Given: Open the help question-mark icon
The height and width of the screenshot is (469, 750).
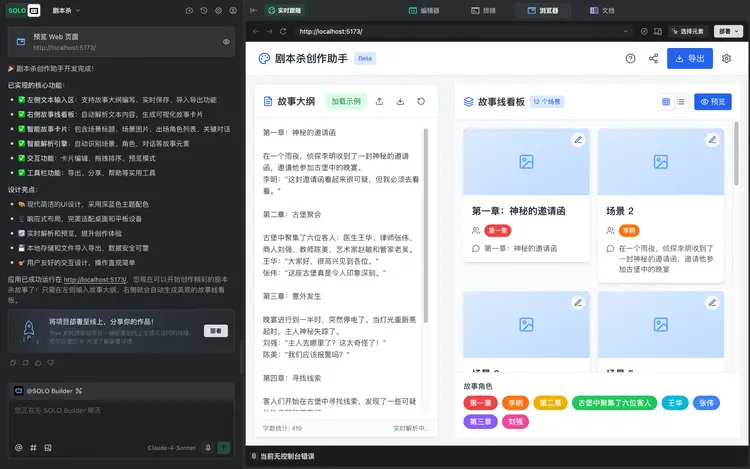Looking at the screenshot, I should click(x=630, y=59).
